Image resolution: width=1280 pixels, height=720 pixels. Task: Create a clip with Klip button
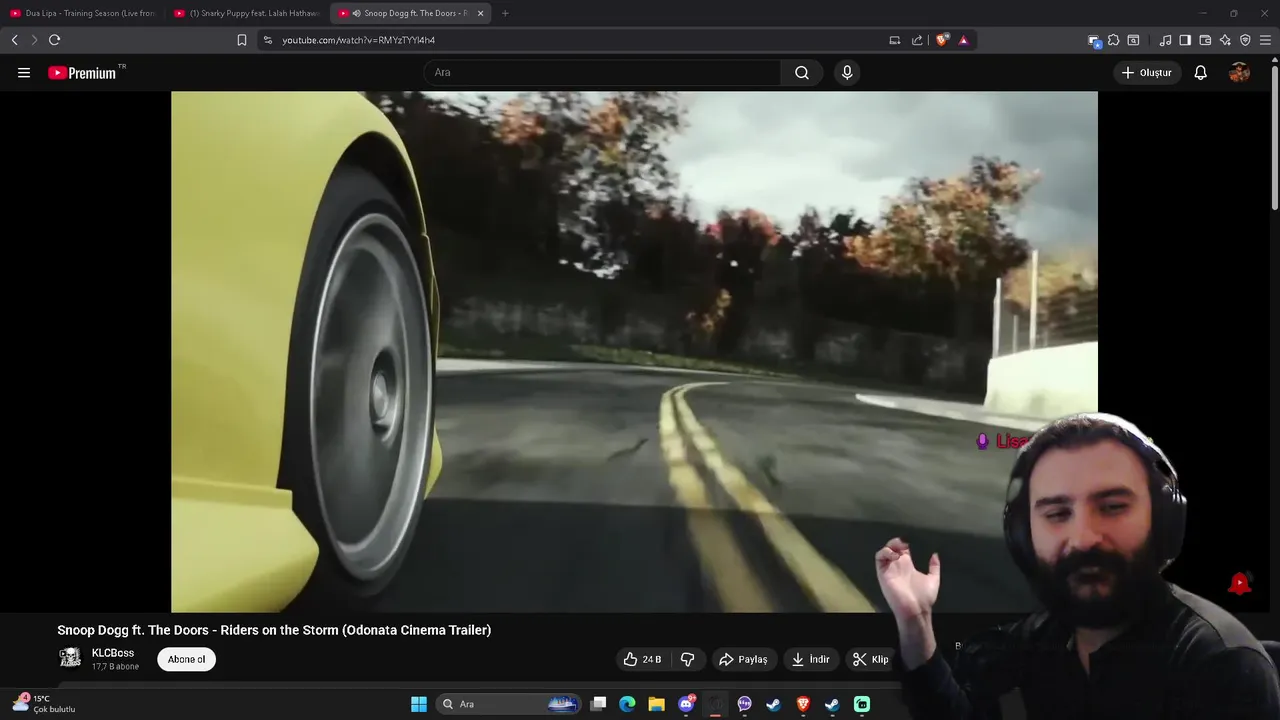[870, 659]
